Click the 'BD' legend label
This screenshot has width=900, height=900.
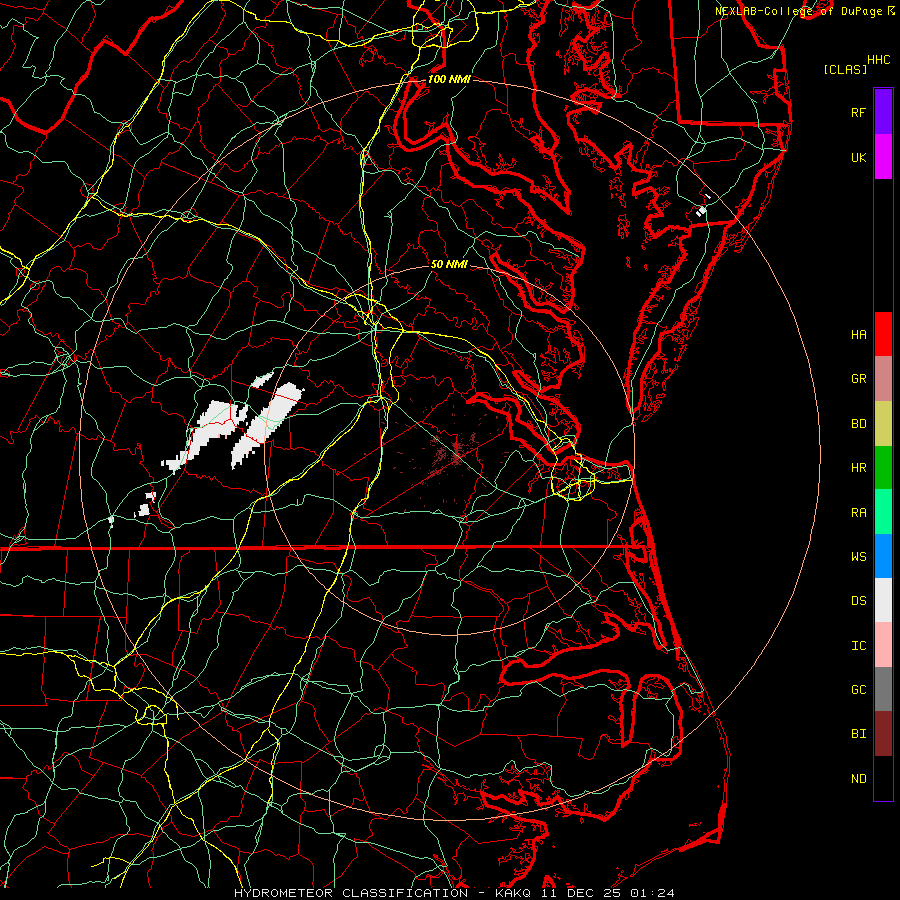858,424
